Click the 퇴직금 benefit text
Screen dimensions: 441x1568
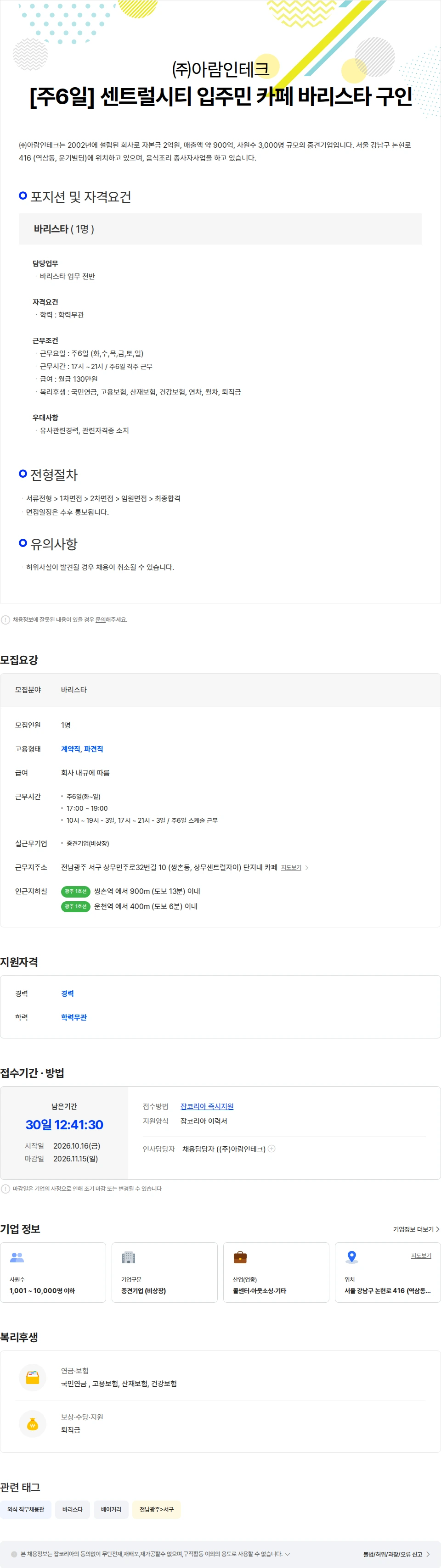click(x=71, y=1430)
